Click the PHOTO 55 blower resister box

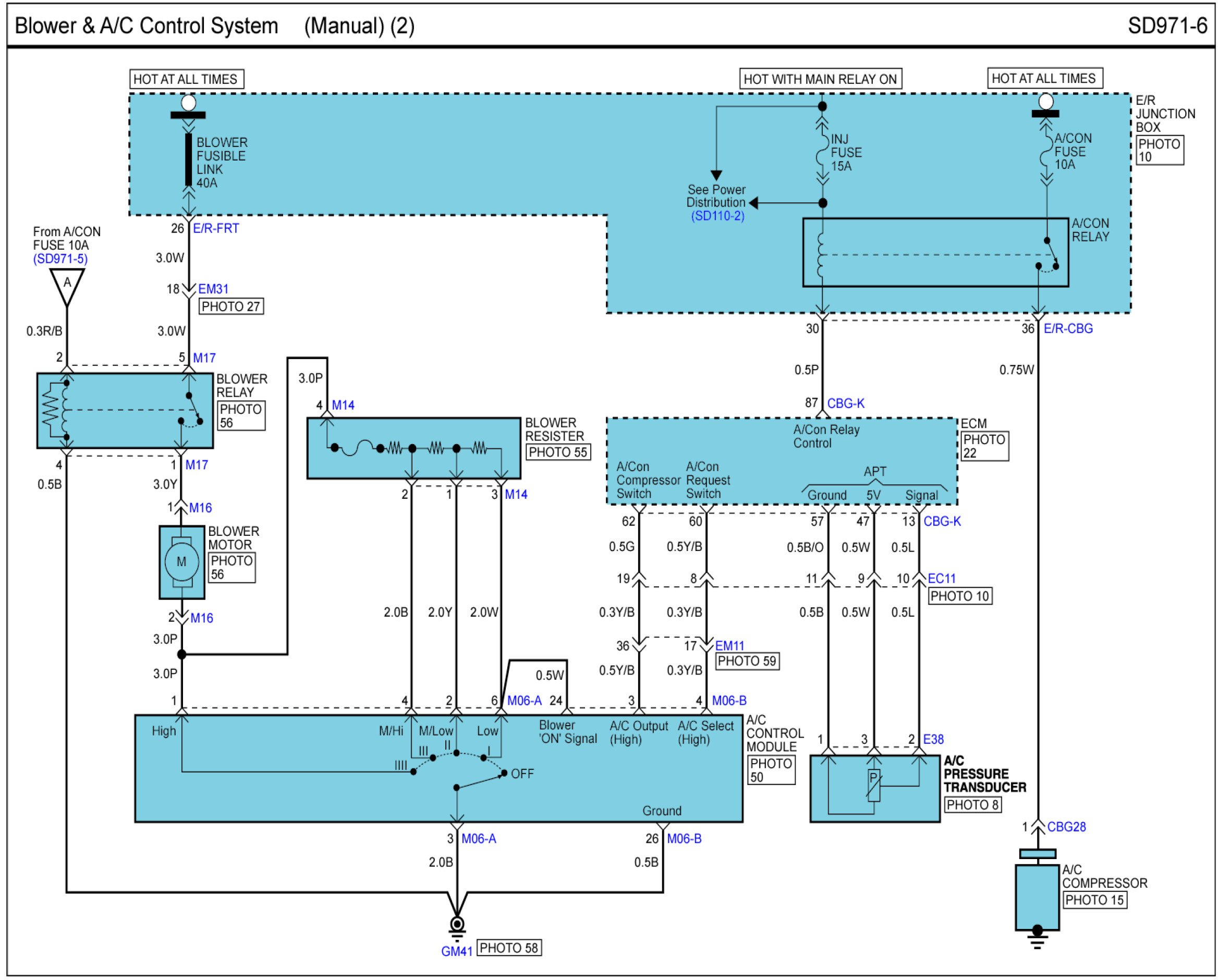(558, 452)
